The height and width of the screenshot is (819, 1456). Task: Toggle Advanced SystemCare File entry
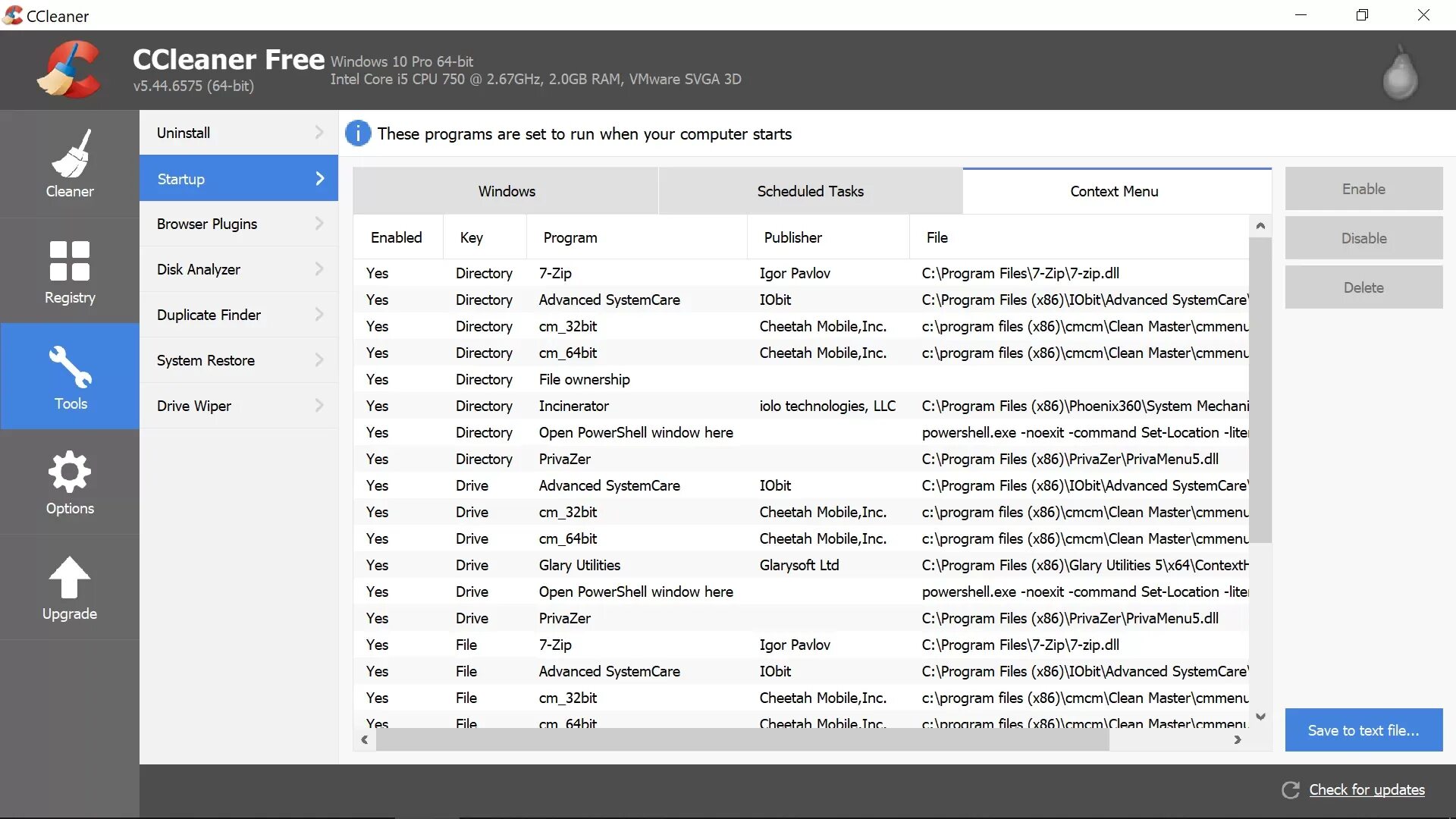pos(609,670)
